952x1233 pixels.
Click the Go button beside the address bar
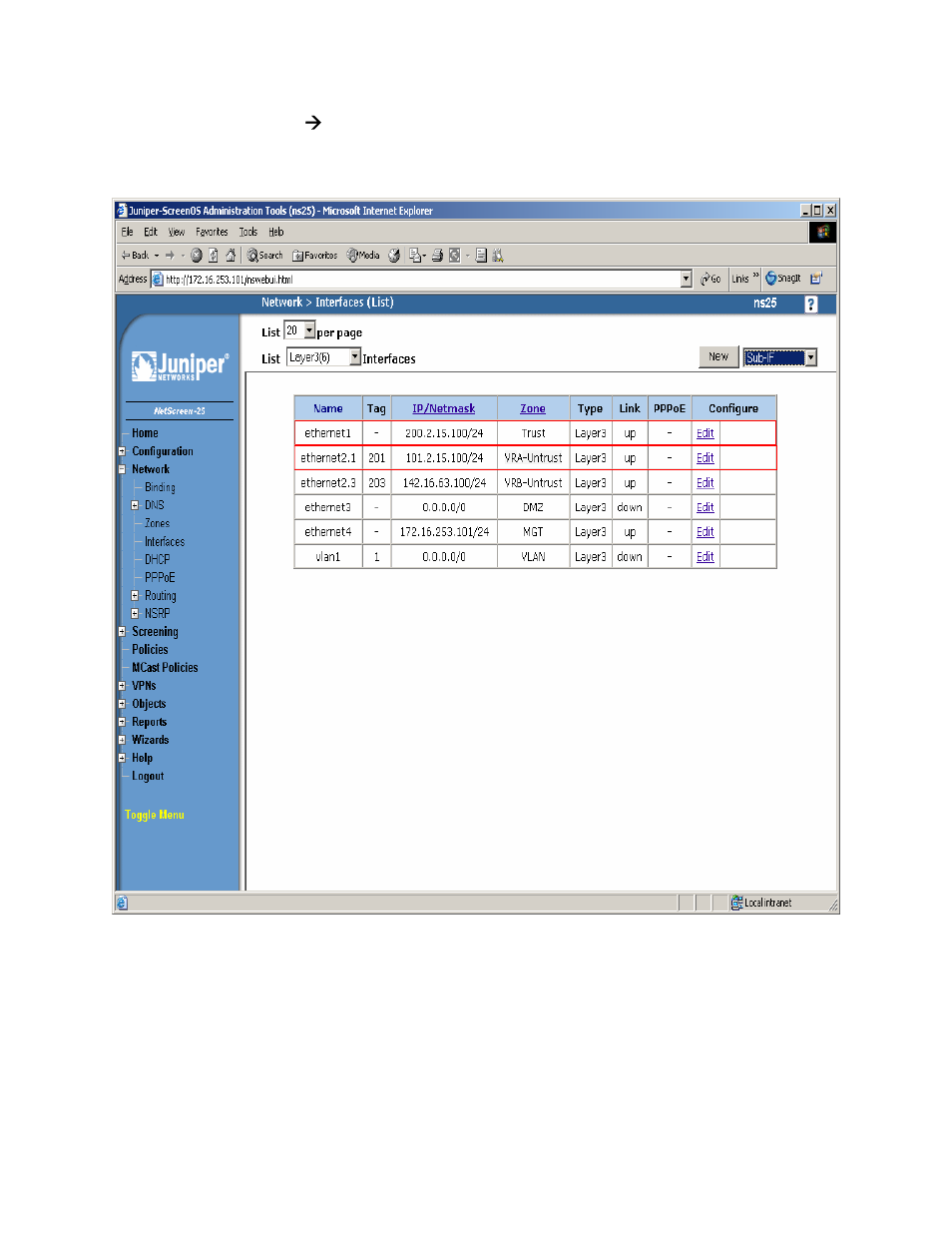click(711, 279)
